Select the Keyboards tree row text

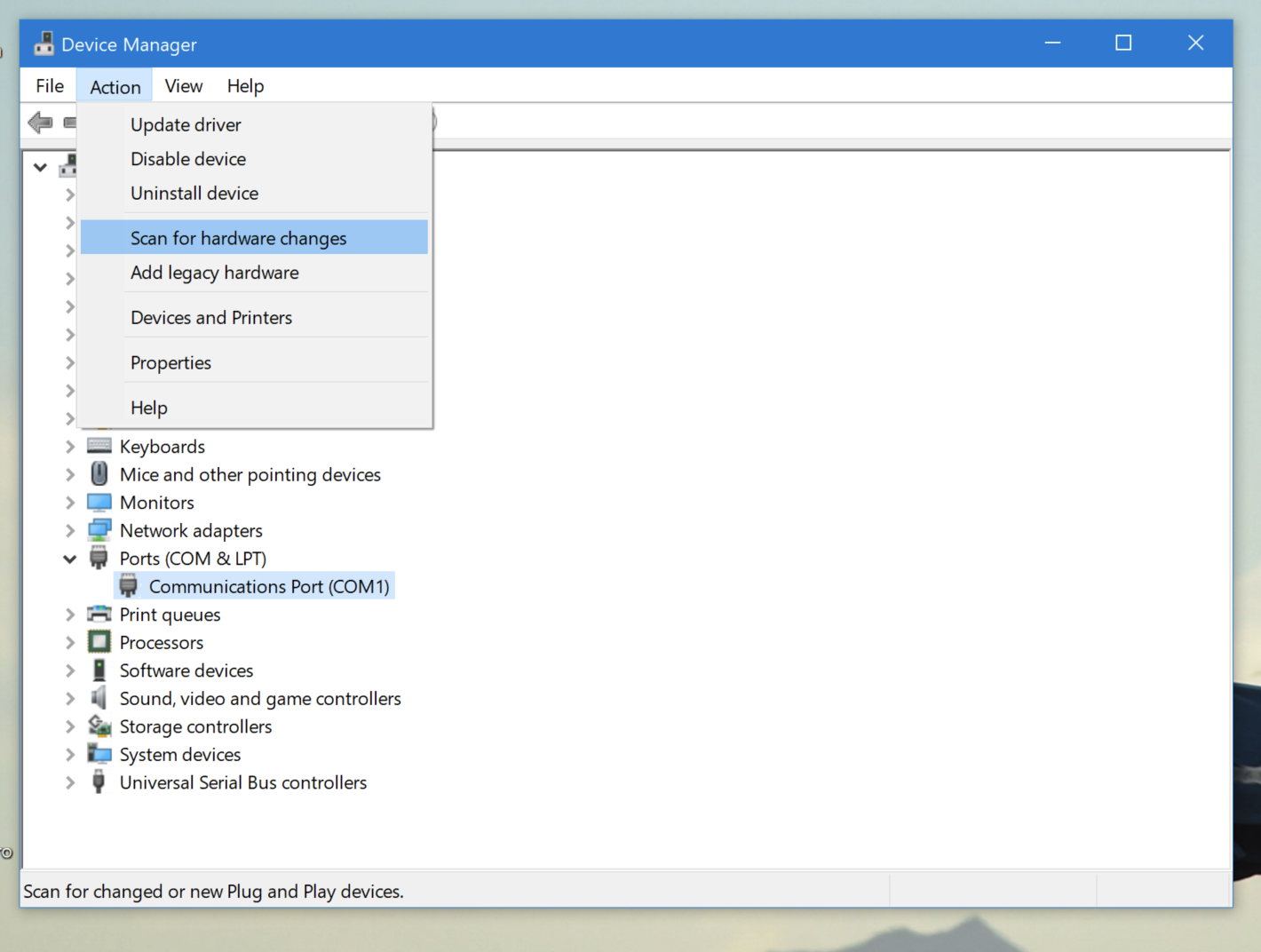pos(163,447)
